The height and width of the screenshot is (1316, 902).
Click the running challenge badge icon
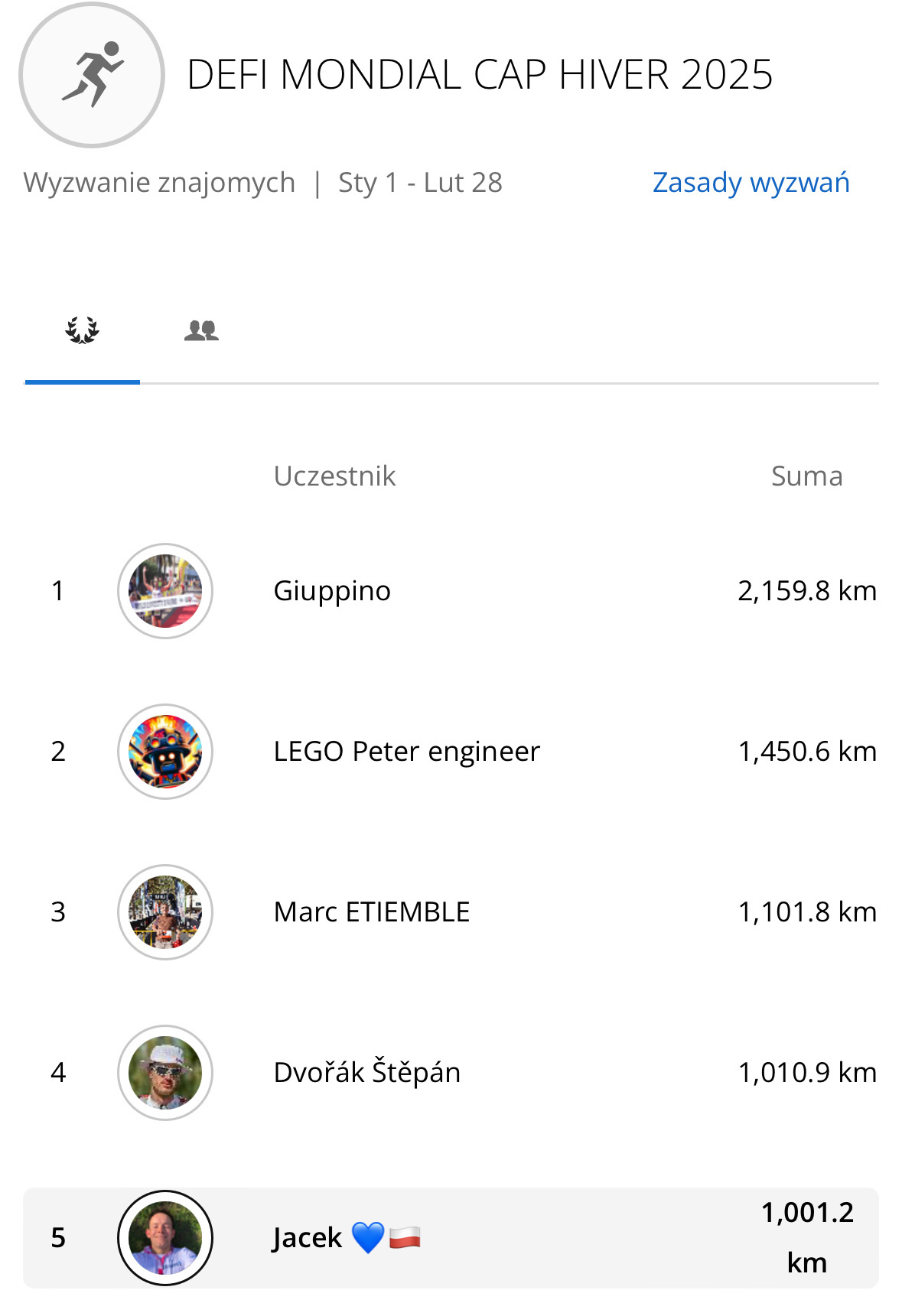92,75
